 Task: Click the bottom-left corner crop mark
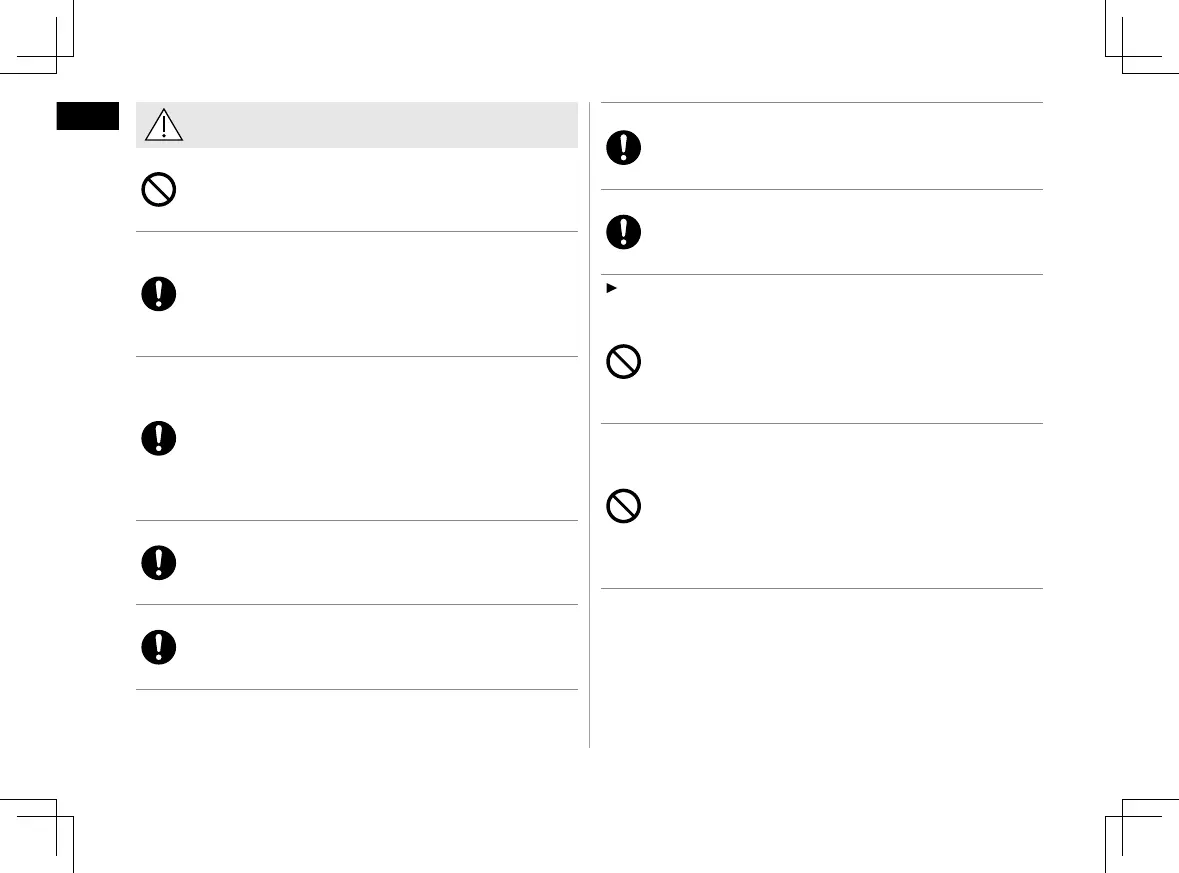point(56,816)
